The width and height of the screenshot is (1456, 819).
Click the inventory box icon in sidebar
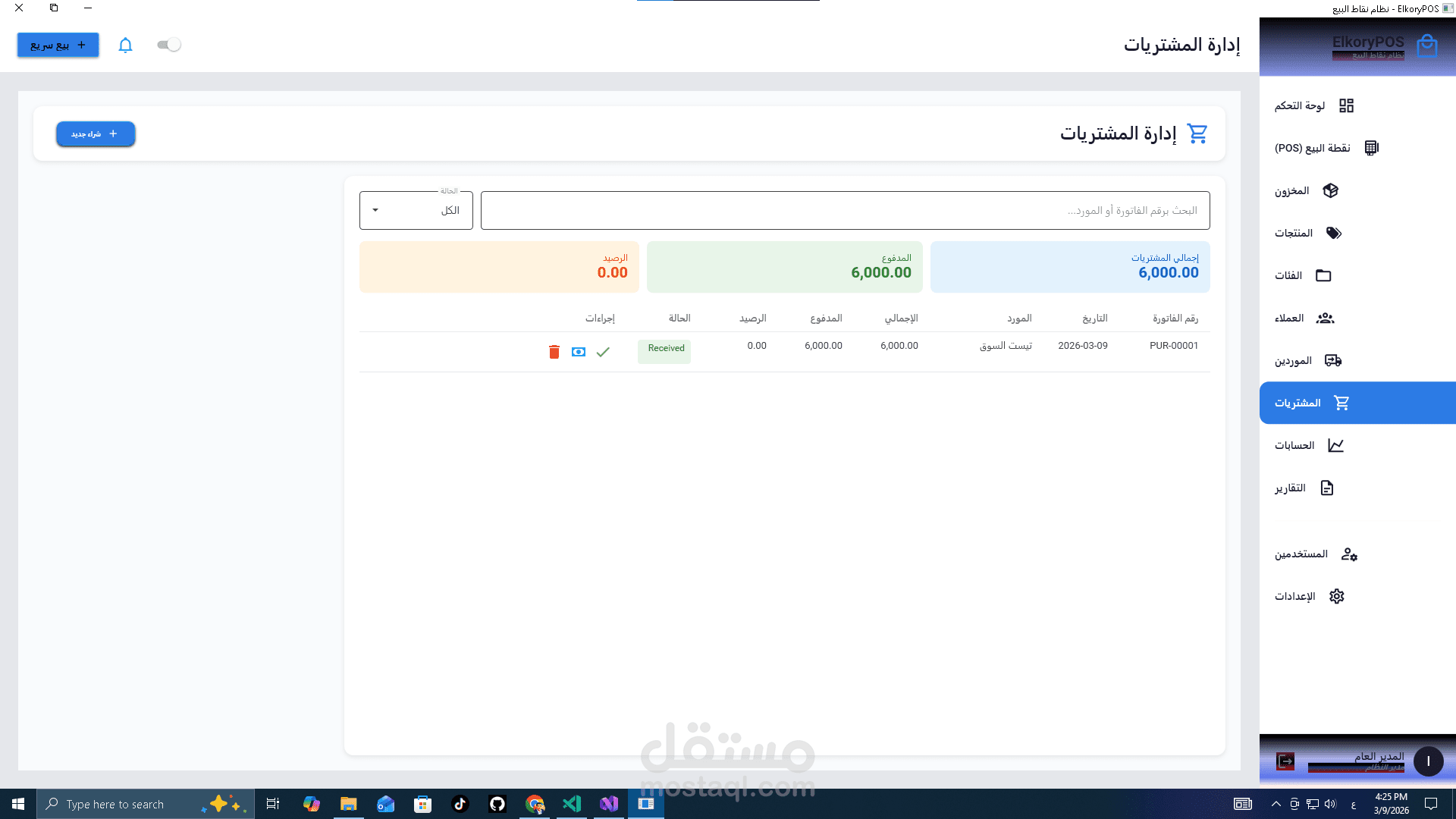click(1330, 190)
